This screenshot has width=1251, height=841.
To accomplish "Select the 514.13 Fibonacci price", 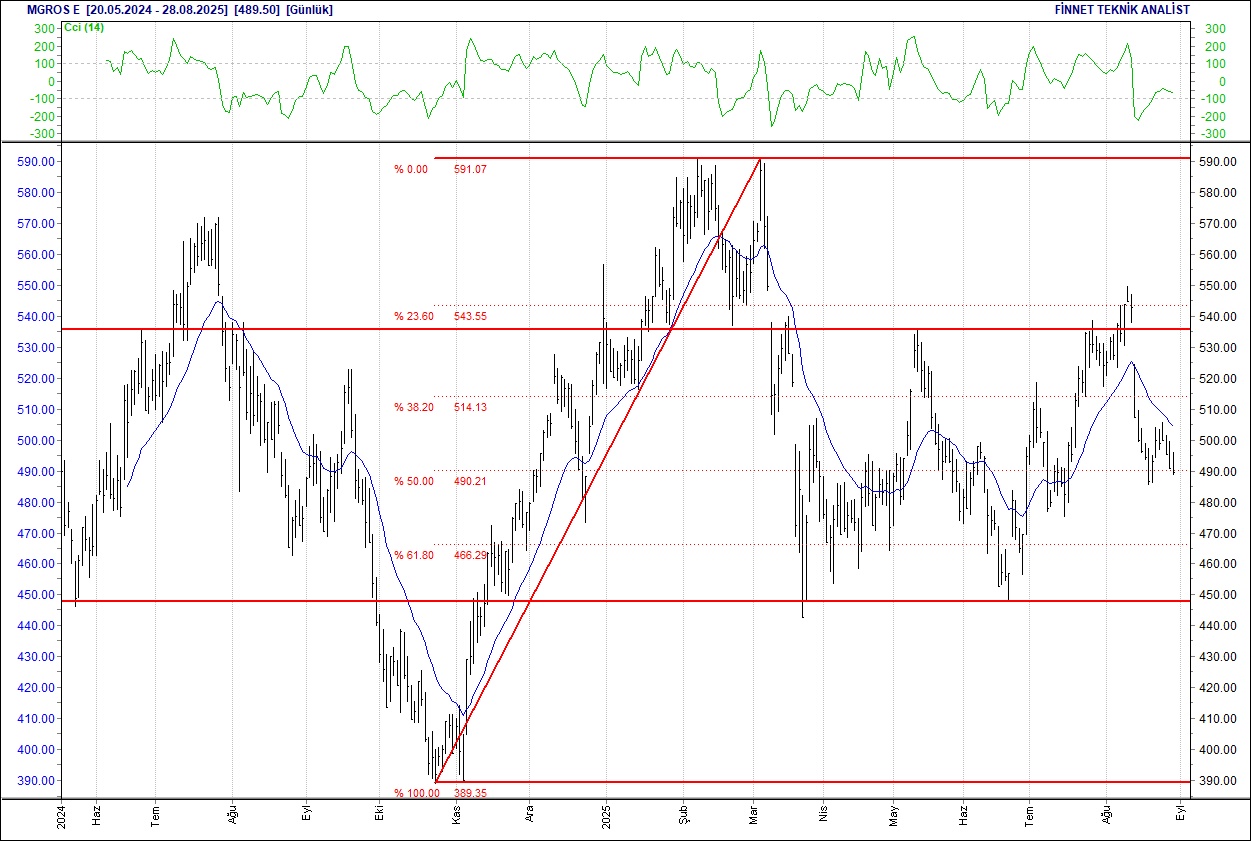I will point(471,407).
